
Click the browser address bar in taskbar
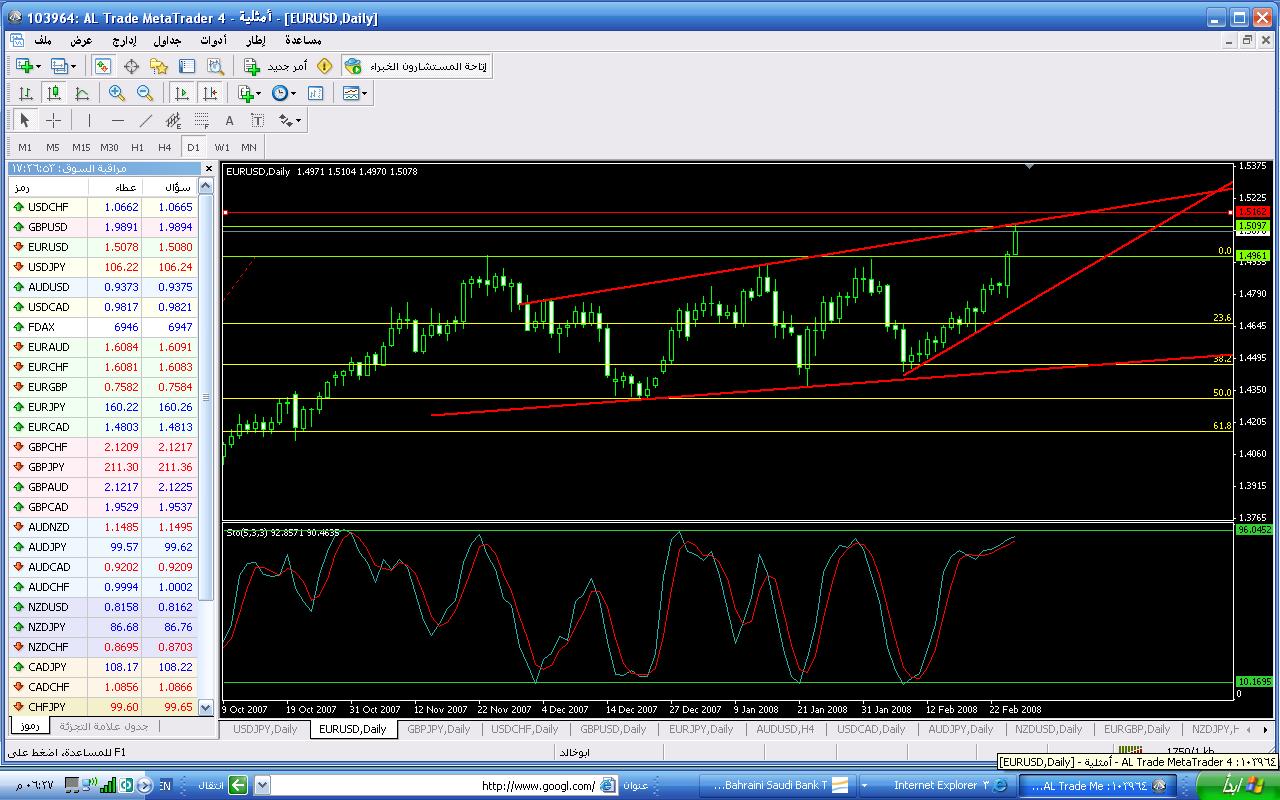pos(430,786)
